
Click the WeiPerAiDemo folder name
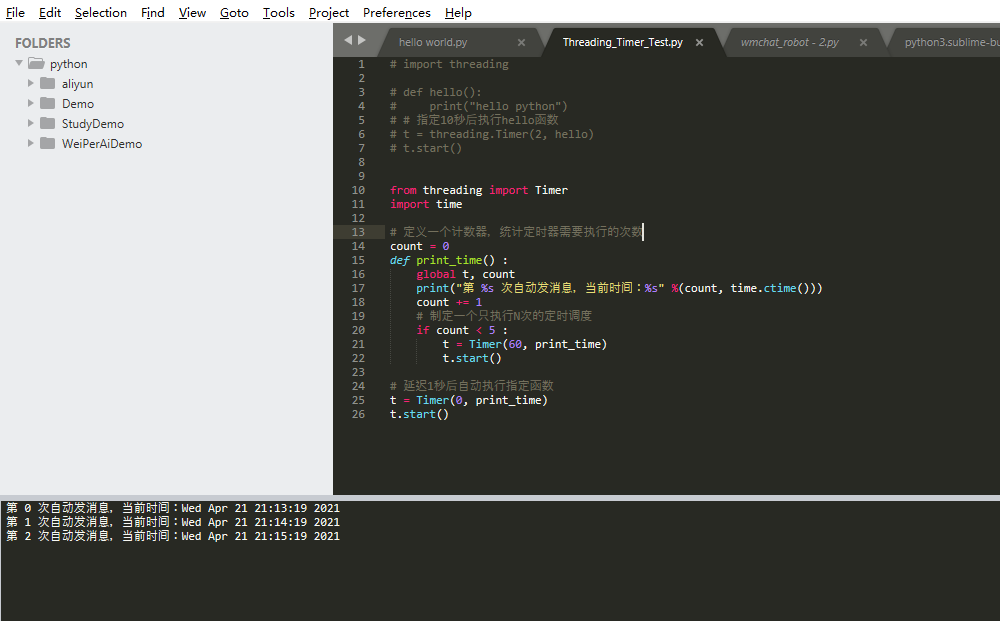[101, 144]
